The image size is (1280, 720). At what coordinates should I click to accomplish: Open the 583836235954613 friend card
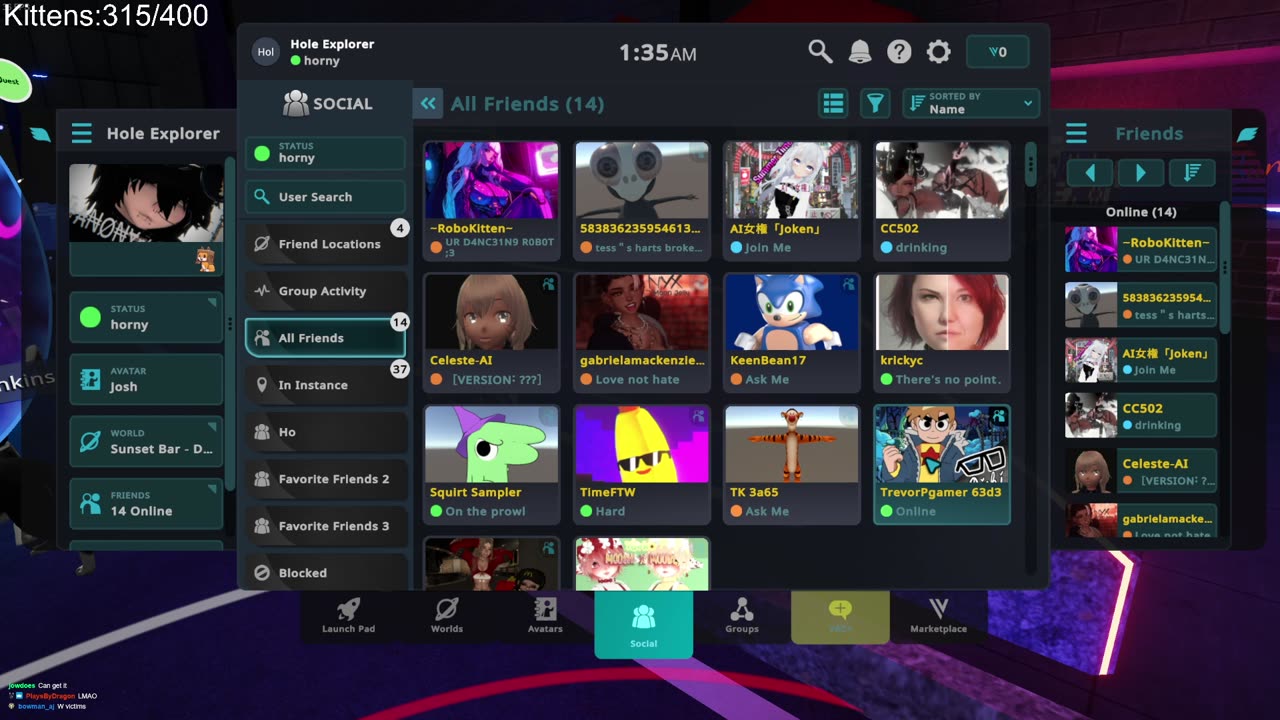(642, 200)
